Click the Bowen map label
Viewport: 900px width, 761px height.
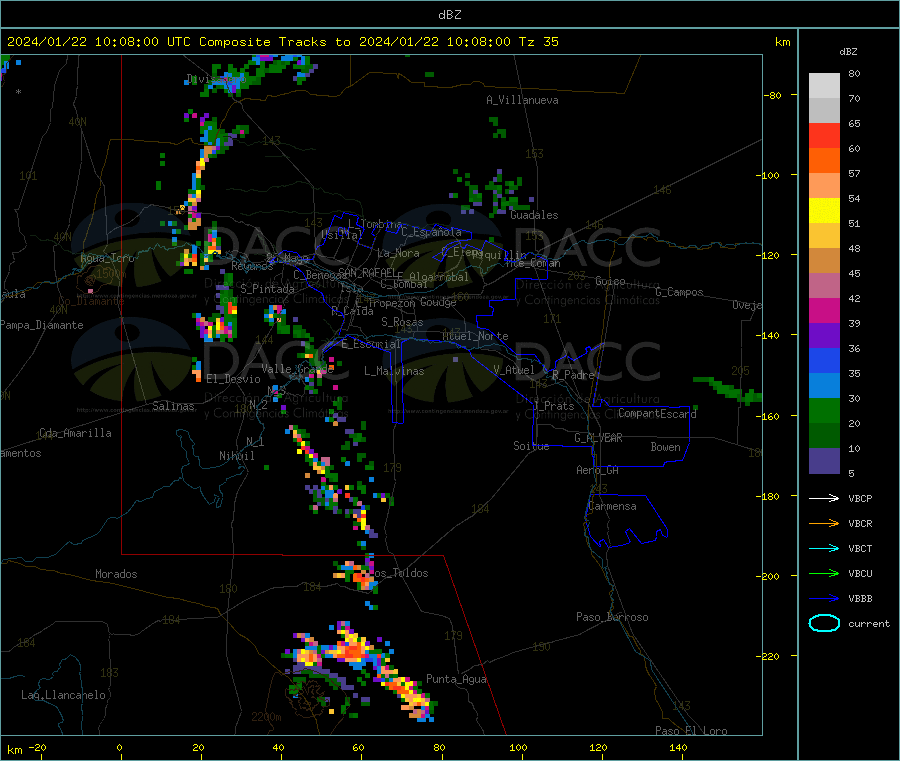click(x=665, y=447)
